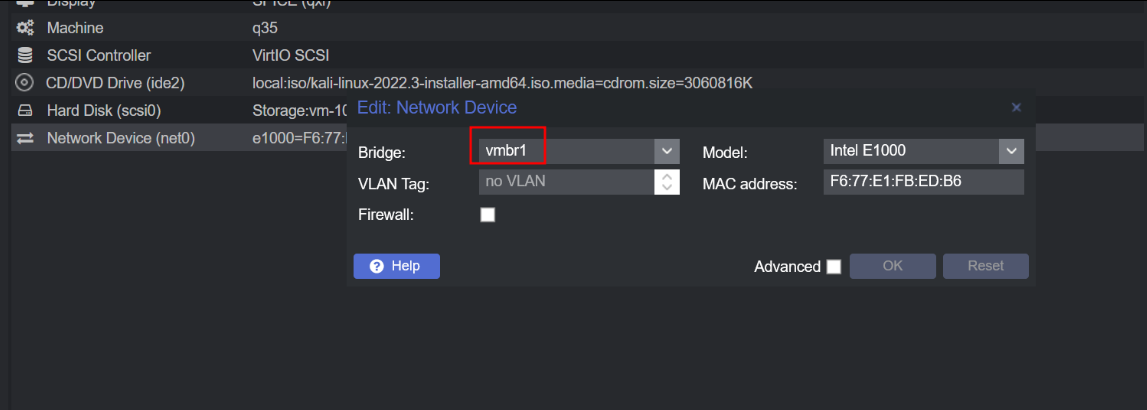Click the Hard Disk drive icon
Screen dimensions: 1147x410
(26, 109)
